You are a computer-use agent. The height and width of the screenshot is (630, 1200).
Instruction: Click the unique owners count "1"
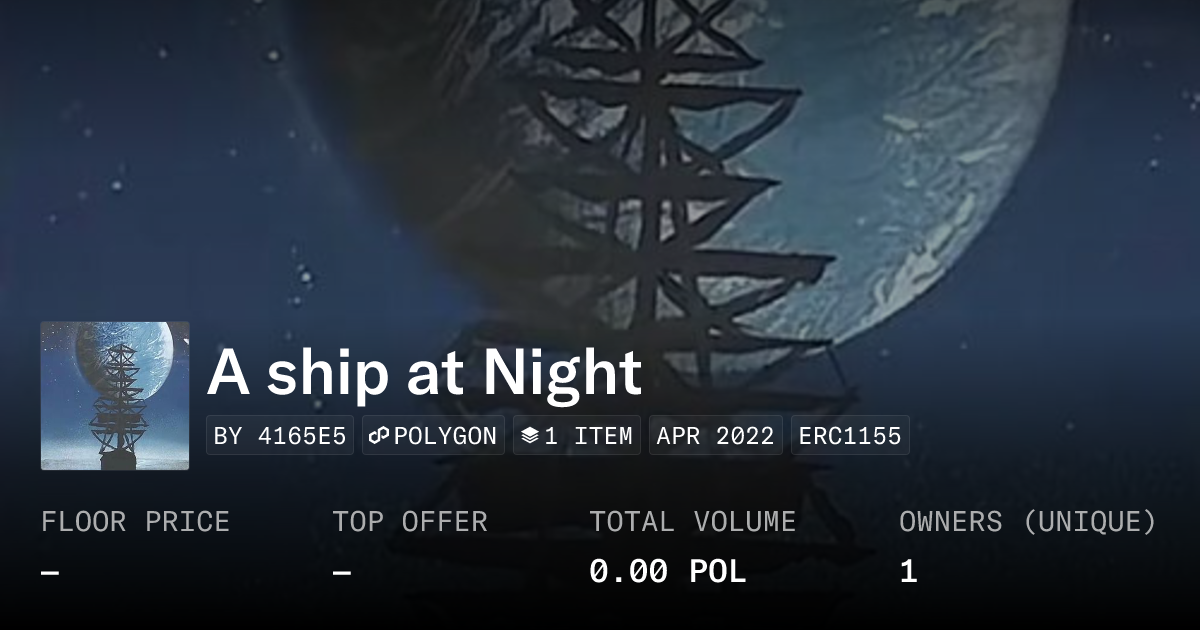(x=908, y=572)
